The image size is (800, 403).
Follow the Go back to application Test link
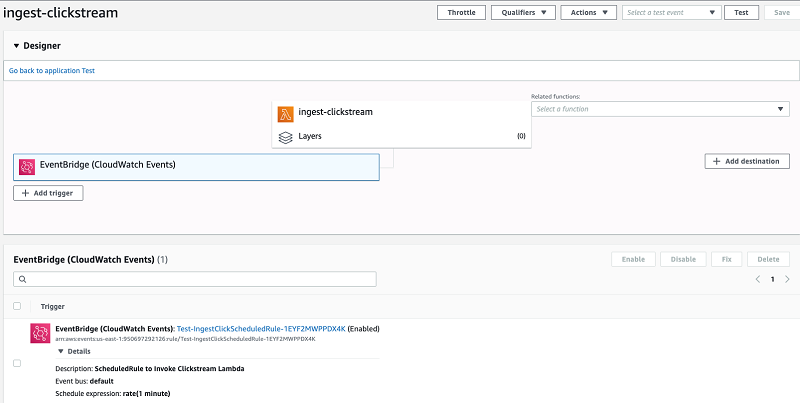(x=52, y=70)
